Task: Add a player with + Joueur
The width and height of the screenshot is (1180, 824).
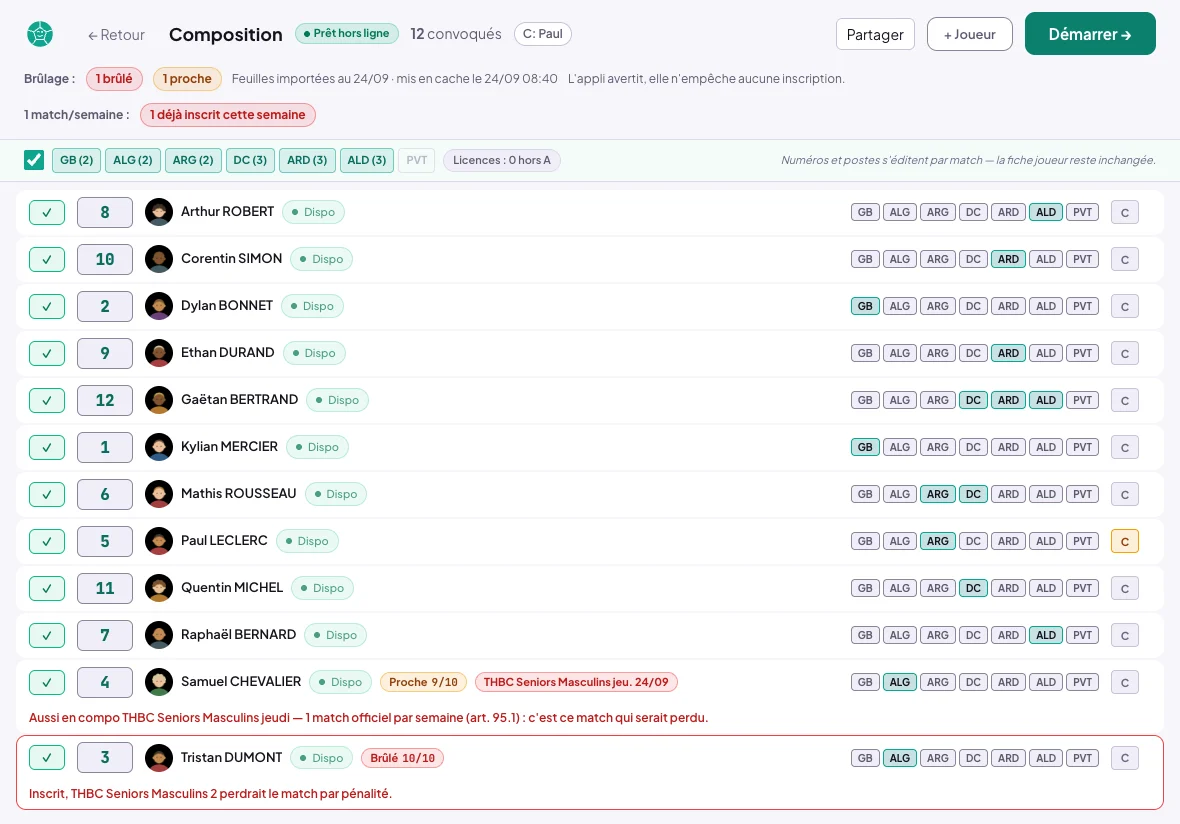Action: [x=969, y=35]
